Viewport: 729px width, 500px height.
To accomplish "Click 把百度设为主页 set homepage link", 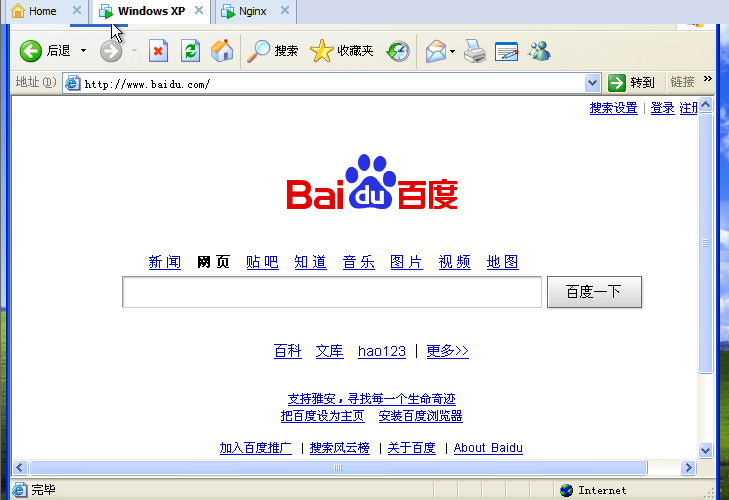I will pyautogui.click(x=323, y=416).
